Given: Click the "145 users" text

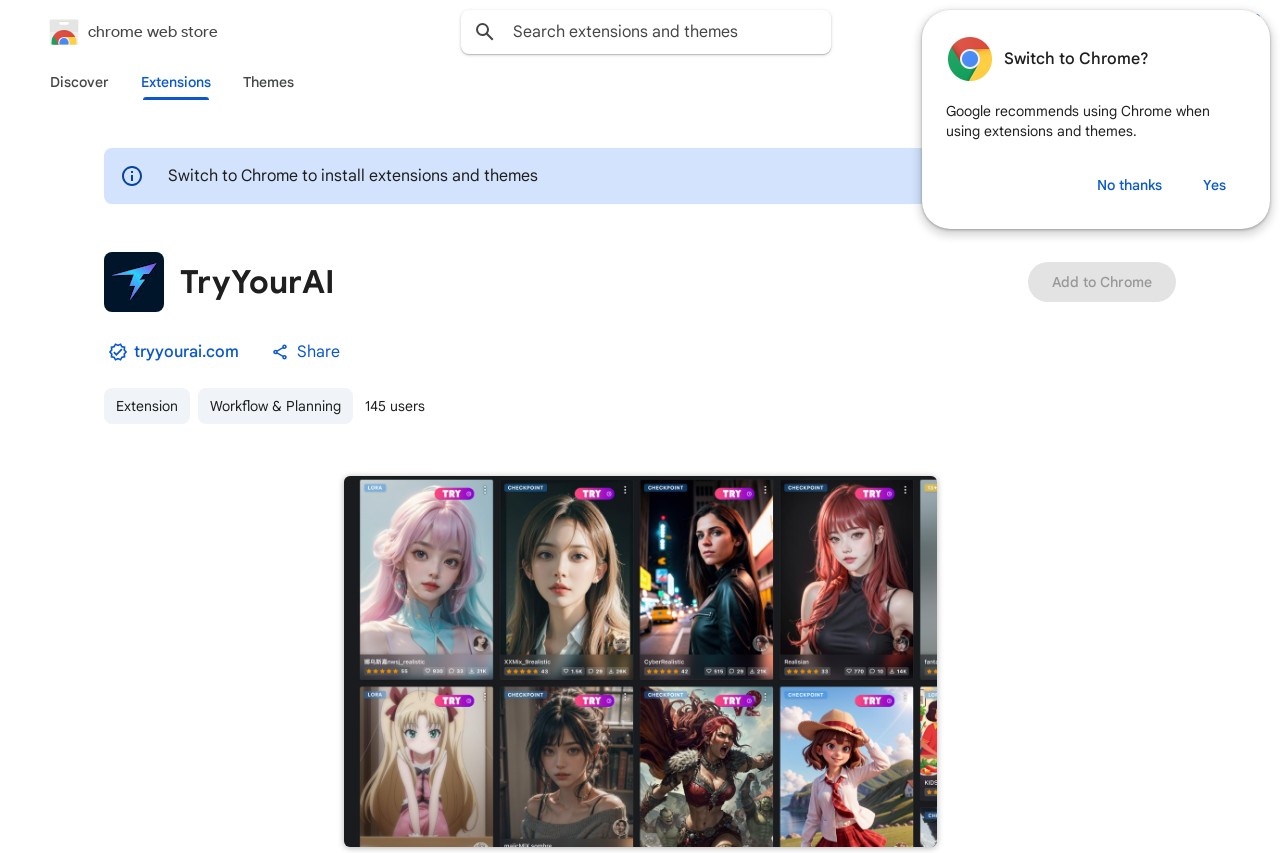Looking at the screenshot, I should coord(395,406).
